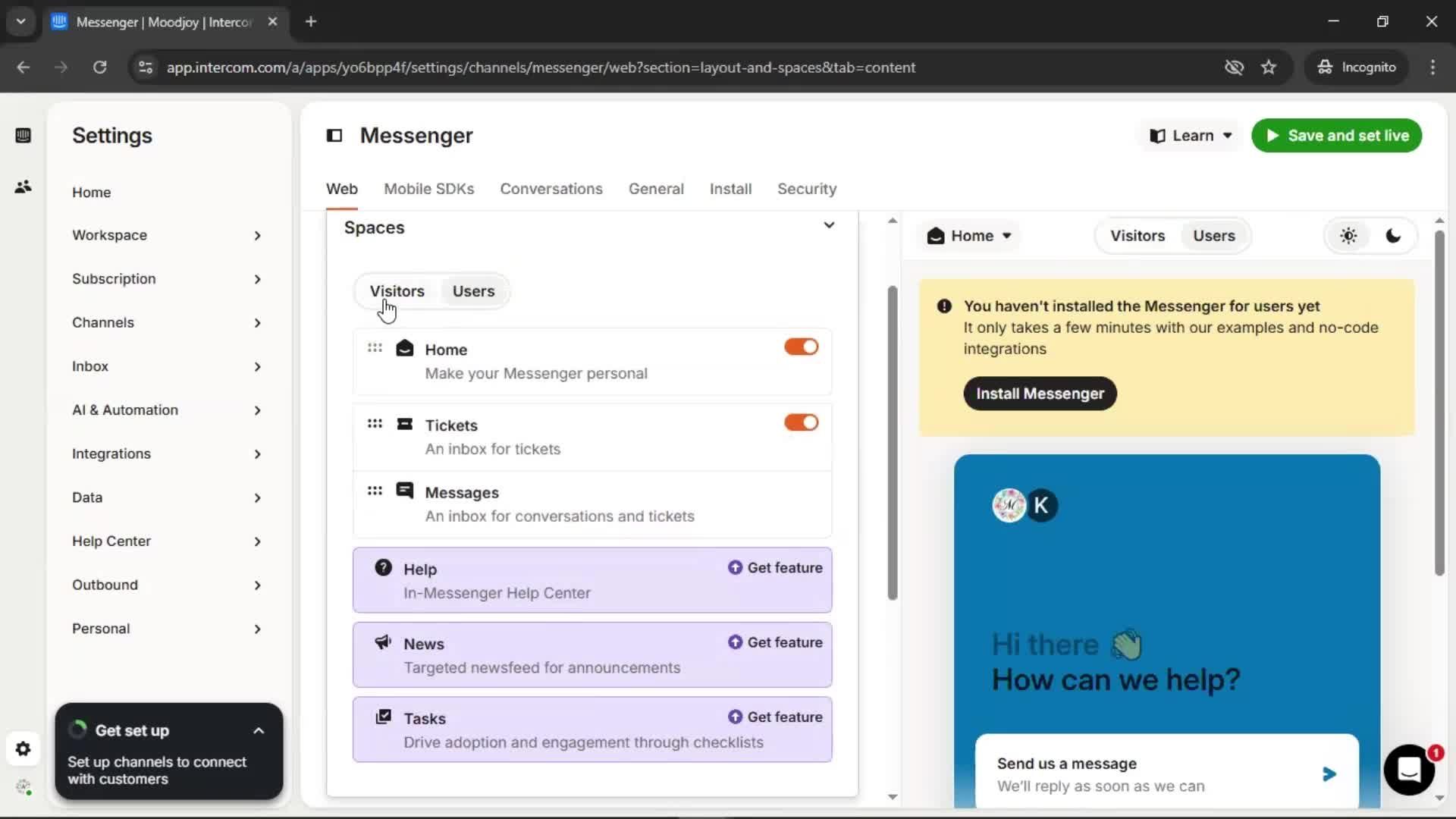Switch to Install tab
Image resolution: width=1456 pixels, height=819 pixels.
coord(730,189)
